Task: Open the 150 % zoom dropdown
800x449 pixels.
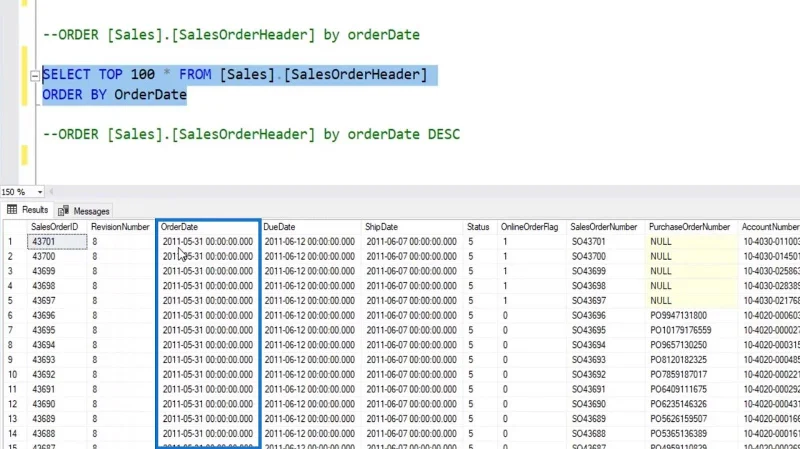Action: tap(40, 192)
